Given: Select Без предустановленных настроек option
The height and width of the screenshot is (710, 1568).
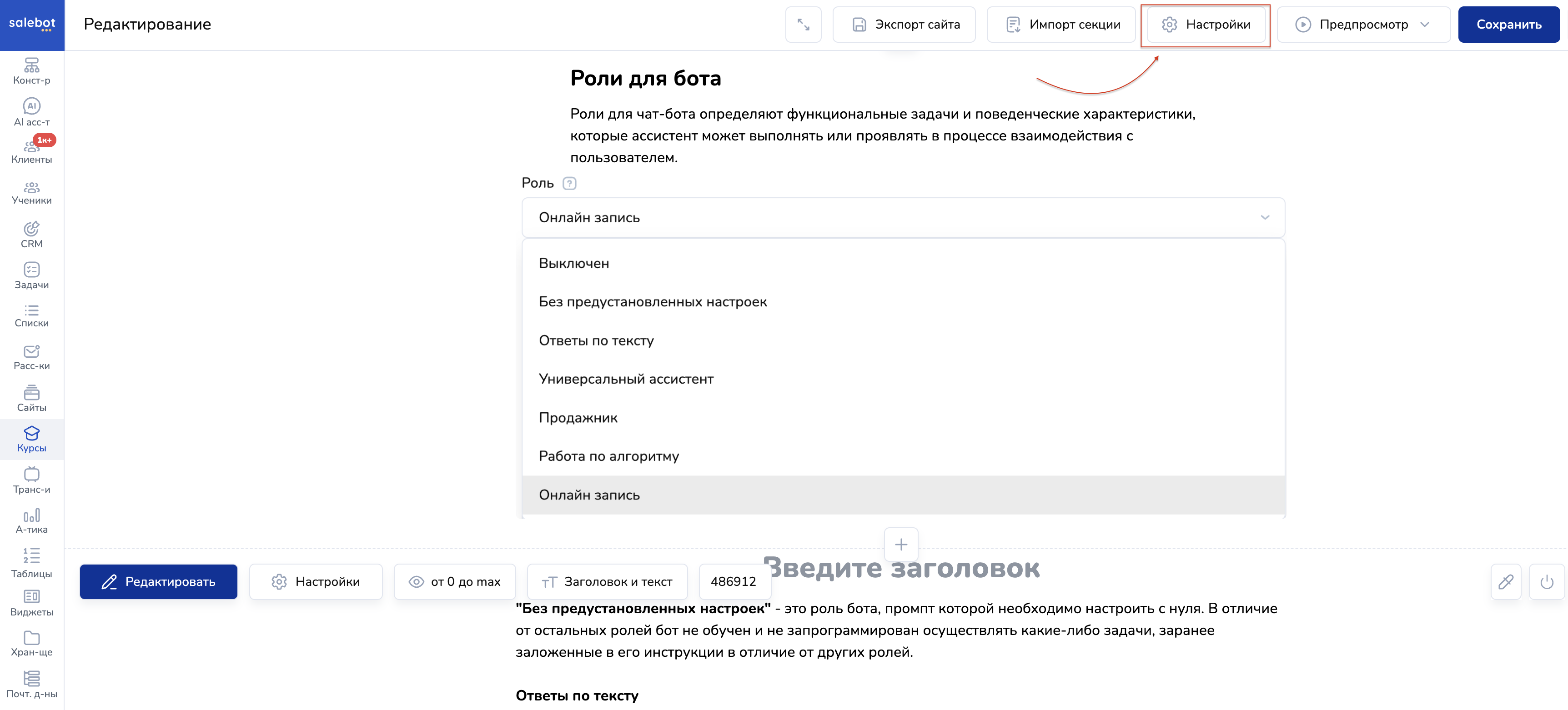Looking at the screenshot, I should (x=903, y=302).
